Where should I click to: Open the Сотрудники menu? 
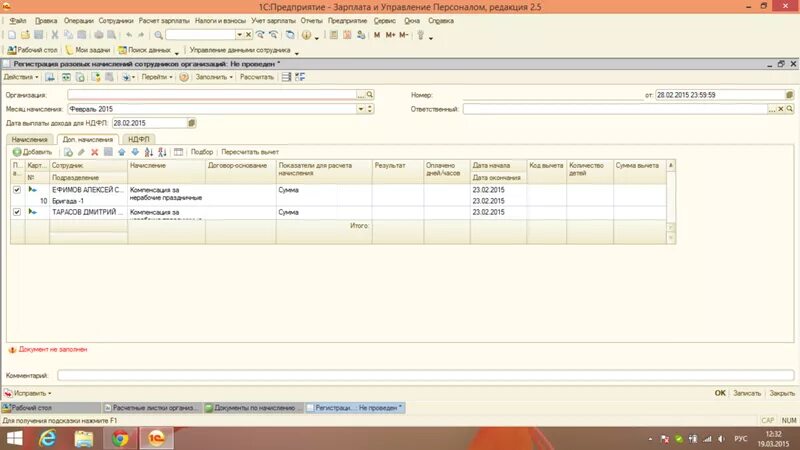point(116,21)
